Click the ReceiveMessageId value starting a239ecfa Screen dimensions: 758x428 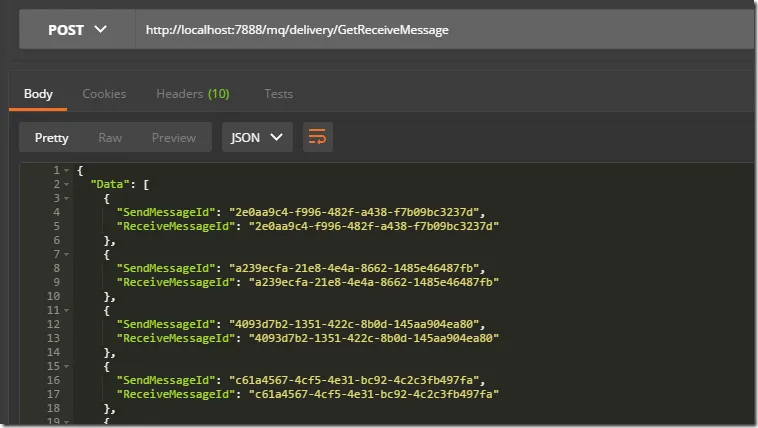point(374,282)
